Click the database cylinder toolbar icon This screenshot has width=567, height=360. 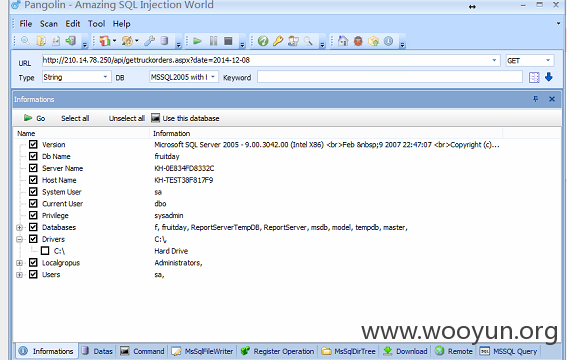164,40
